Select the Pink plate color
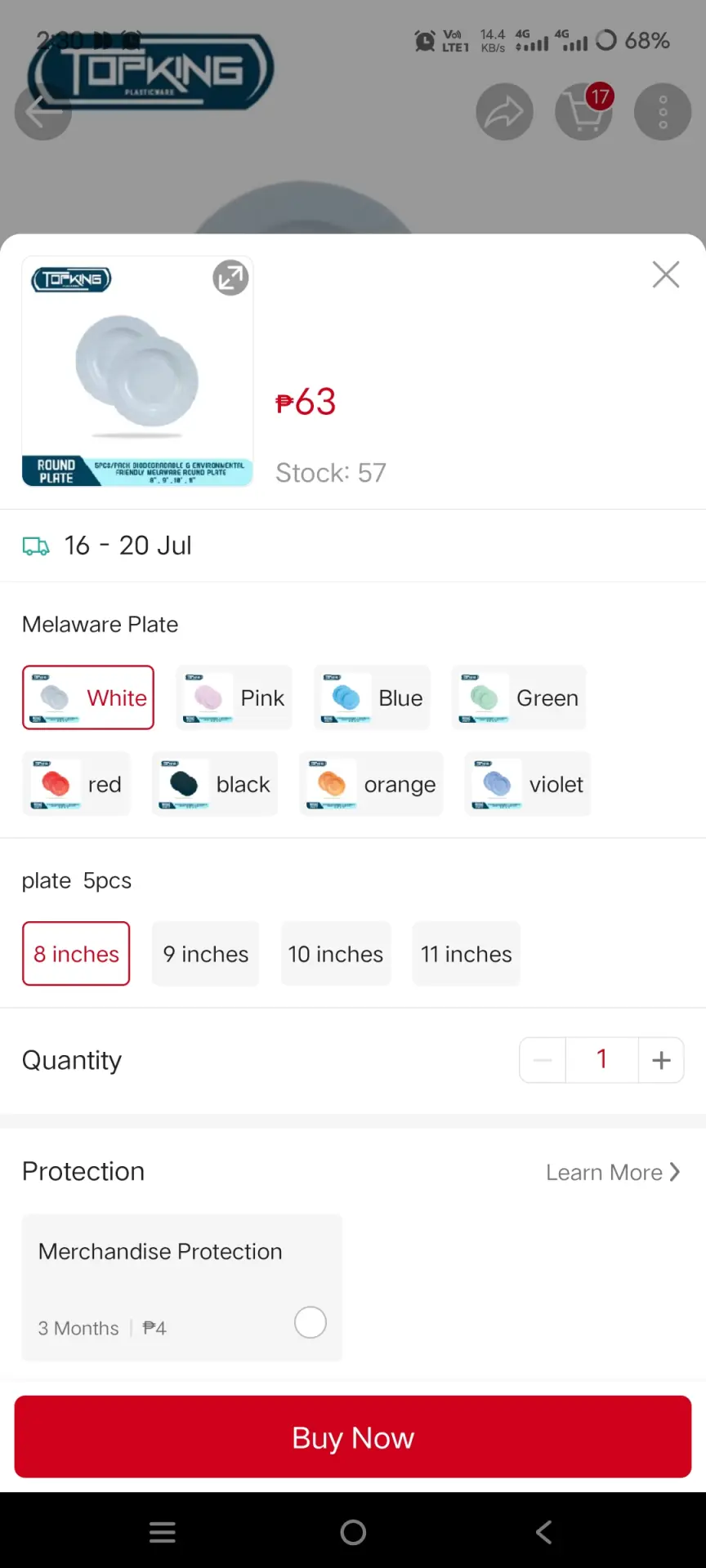Viewport: 706px width, 1568px height. 234,697
